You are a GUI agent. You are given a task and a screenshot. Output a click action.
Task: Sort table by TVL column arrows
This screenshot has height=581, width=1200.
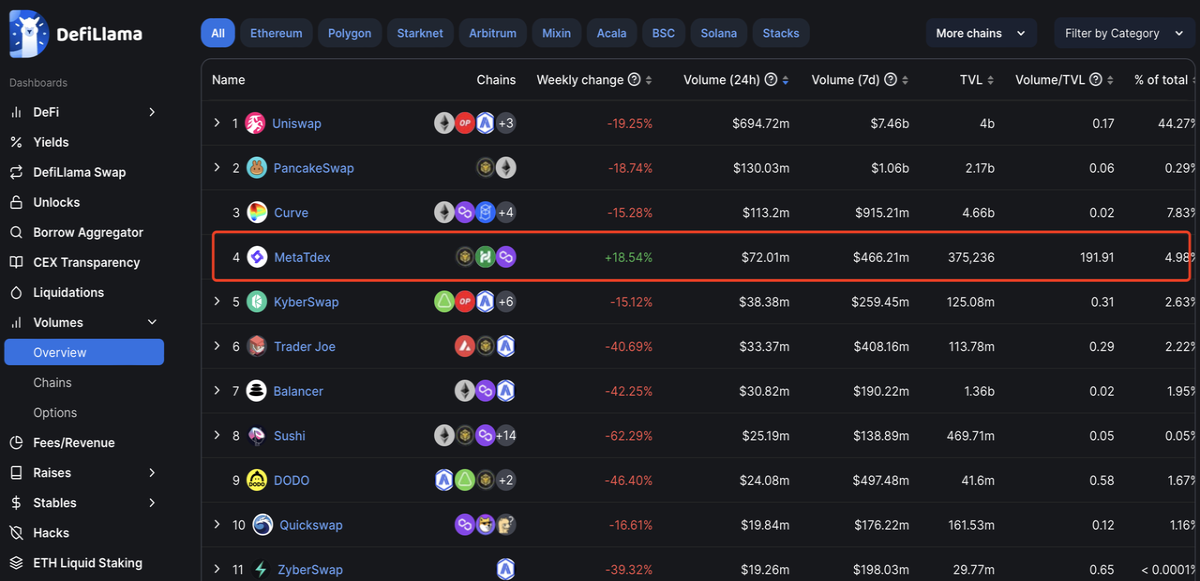(993, 80)
